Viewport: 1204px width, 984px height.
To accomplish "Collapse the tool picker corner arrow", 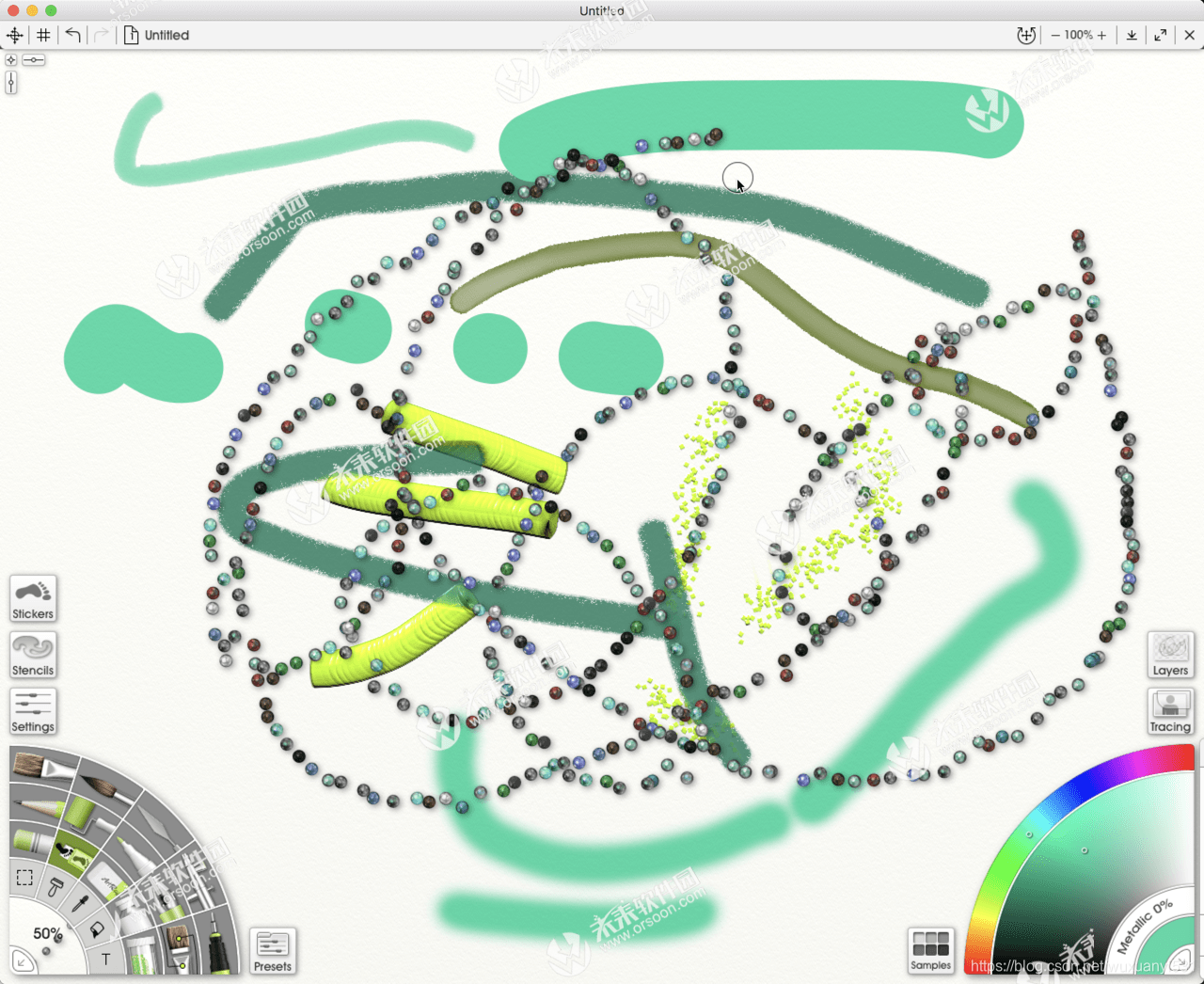I will [x=23, y=961].
